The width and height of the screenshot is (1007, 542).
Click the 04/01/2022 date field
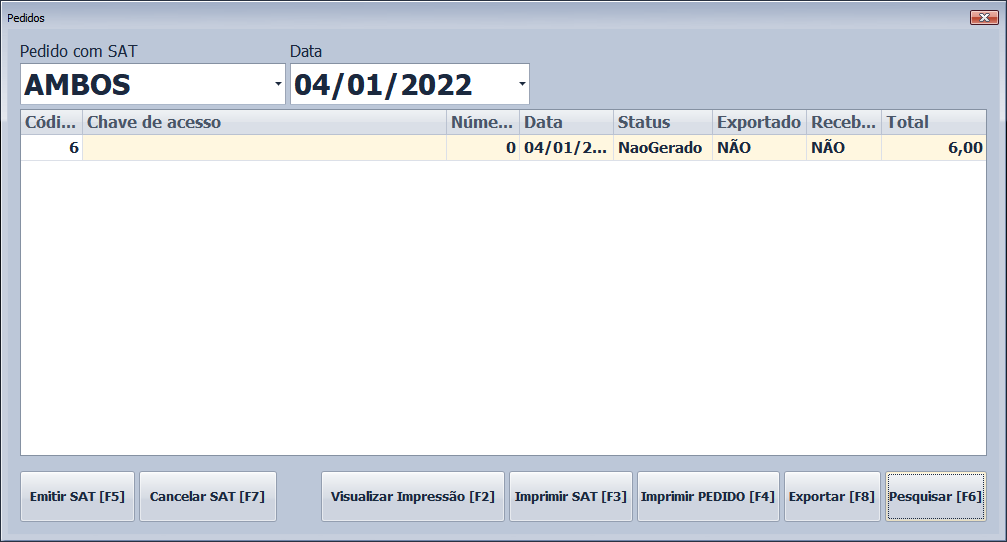pyautogui.click(x=400, y=85)
